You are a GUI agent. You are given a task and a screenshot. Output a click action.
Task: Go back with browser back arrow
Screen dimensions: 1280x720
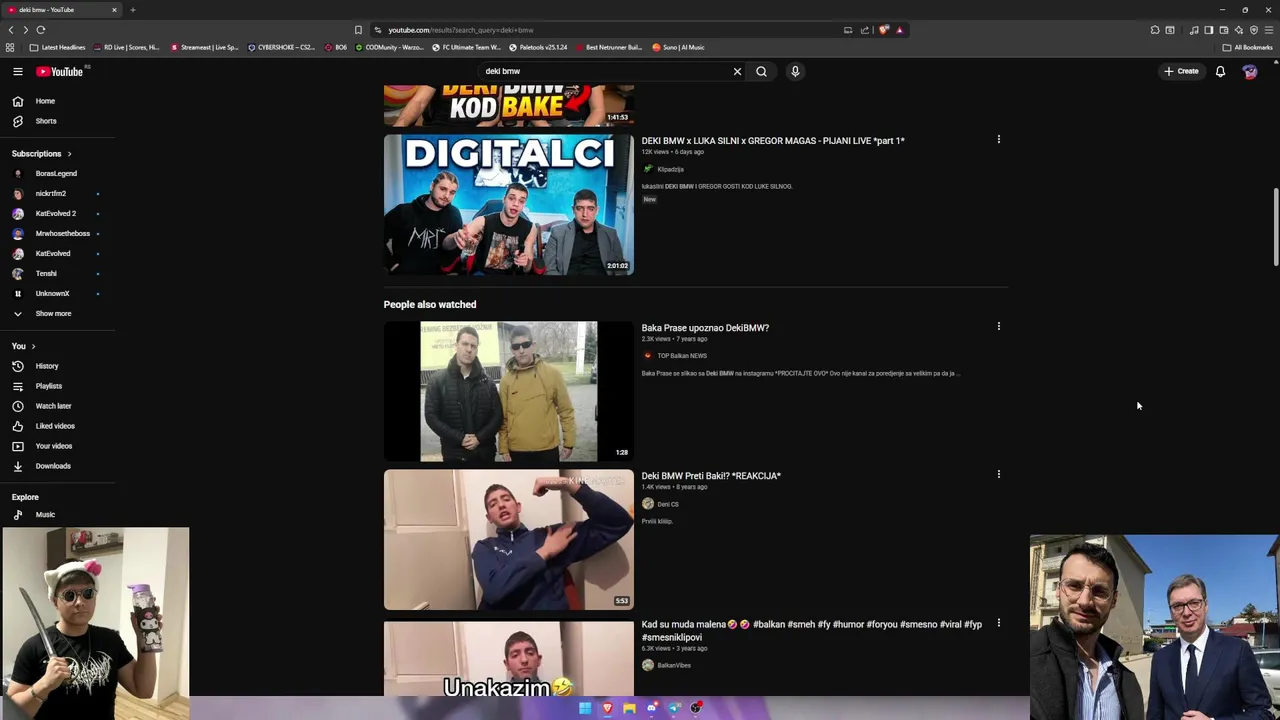tap(11, 30)
